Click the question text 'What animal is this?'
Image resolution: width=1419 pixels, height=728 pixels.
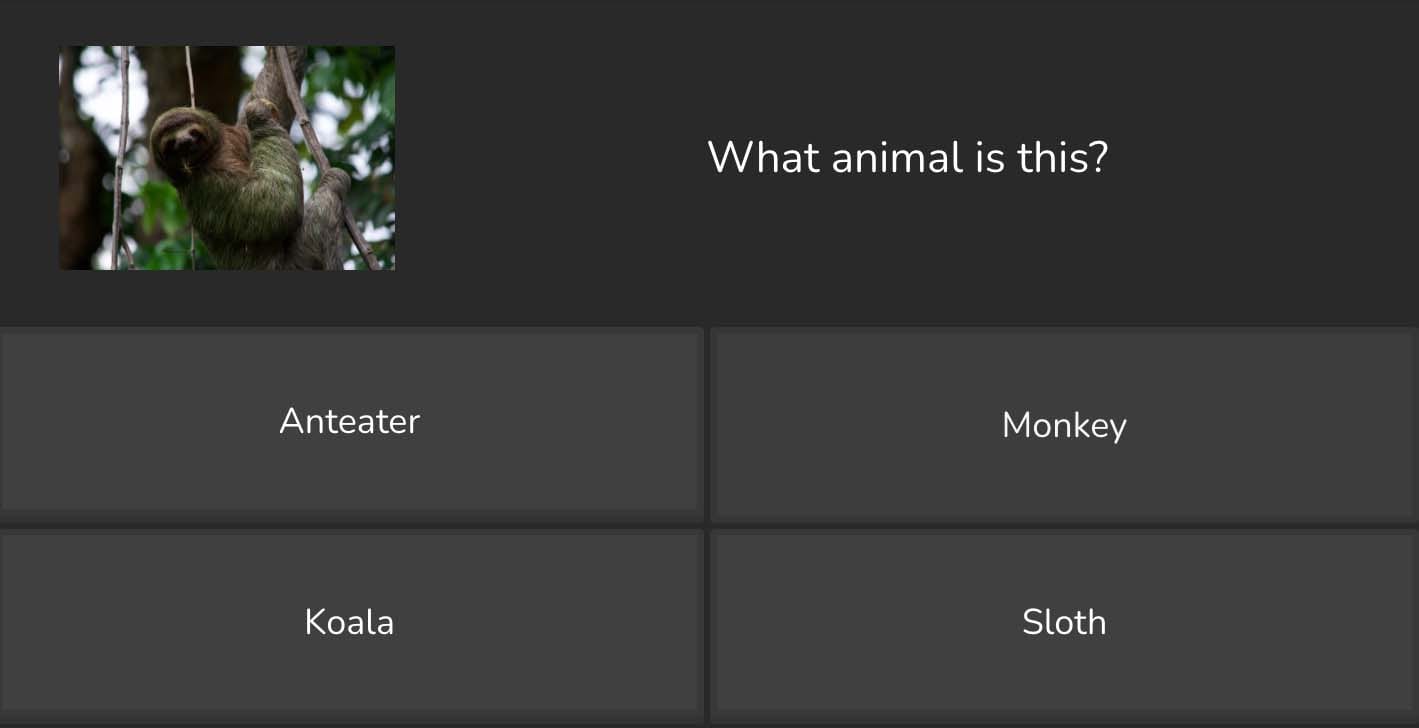[x=908, y=157]
